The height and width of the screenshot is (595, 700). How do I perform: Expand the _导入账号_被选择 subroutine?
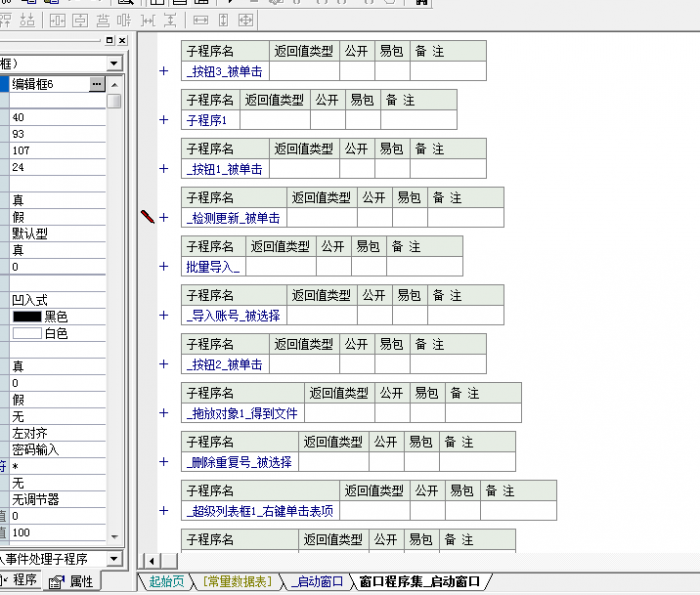164,315
